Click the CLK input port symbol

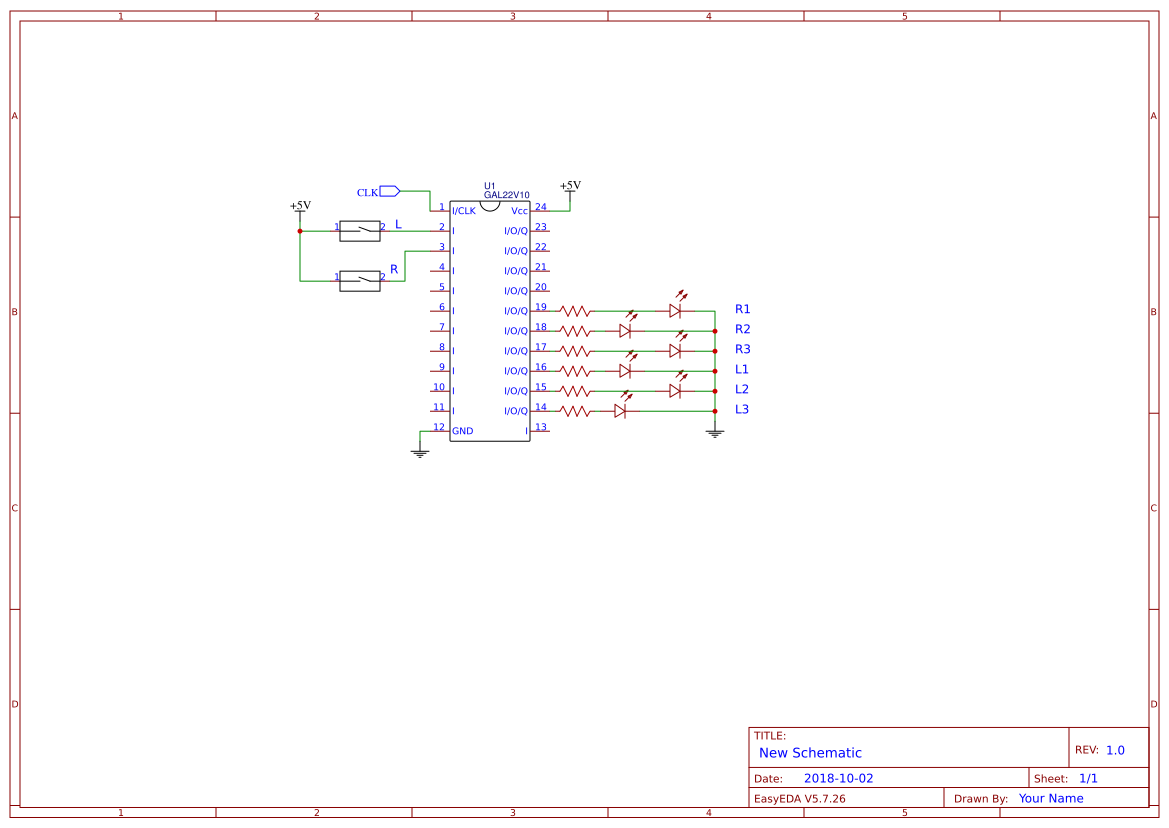390,192
